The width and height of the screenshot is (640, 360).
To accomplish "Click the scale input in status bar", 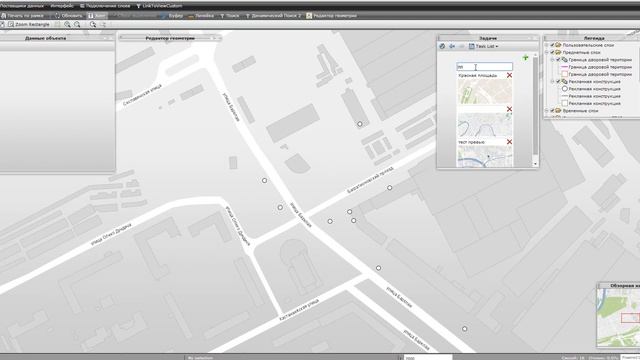I will [x=428, y=358].
